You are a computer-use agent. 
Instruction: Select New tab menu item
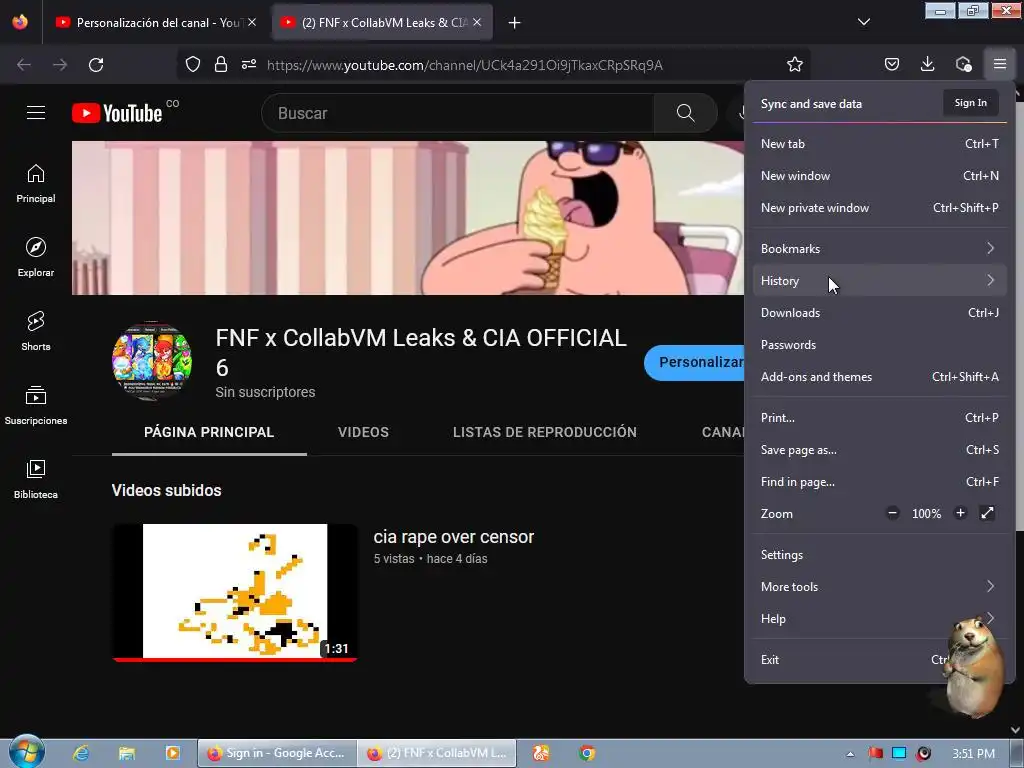(880, 144)
